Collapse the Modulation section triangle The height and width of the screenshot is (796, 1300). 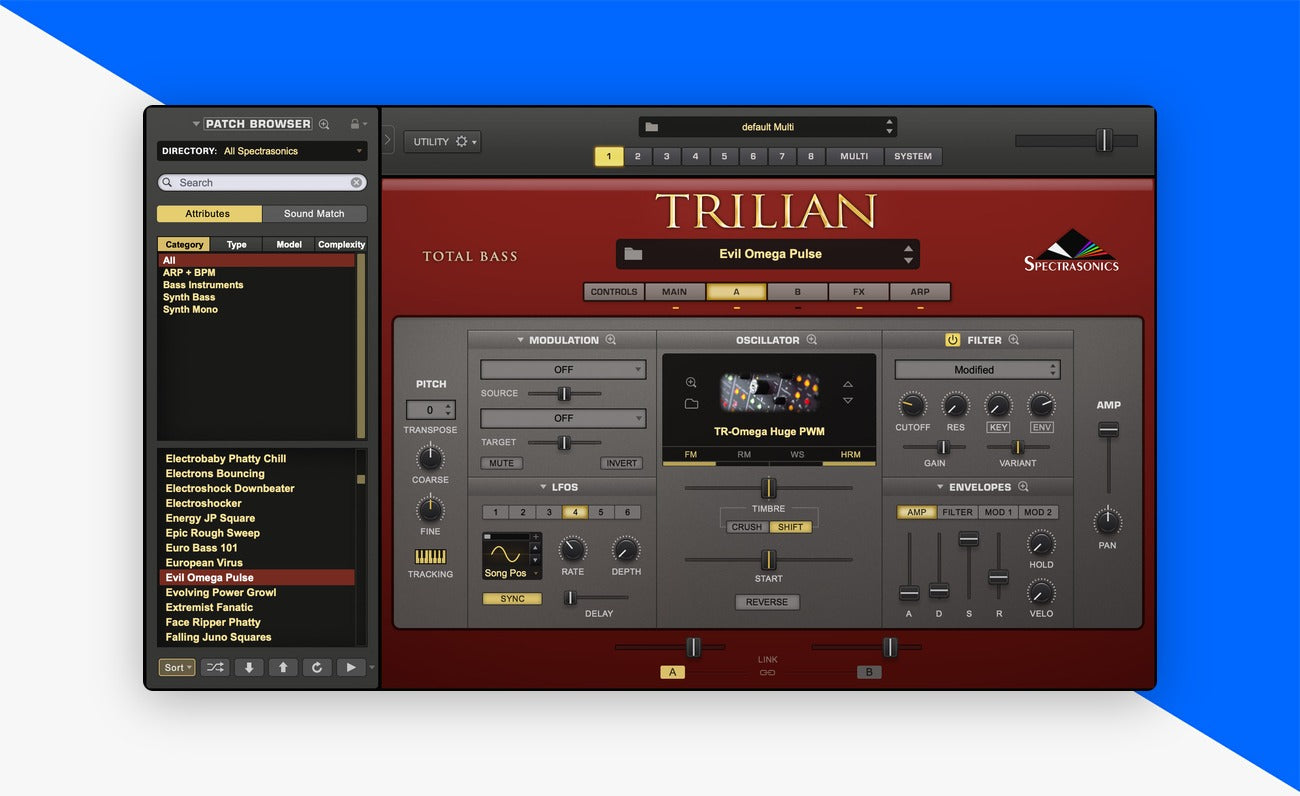520,340
